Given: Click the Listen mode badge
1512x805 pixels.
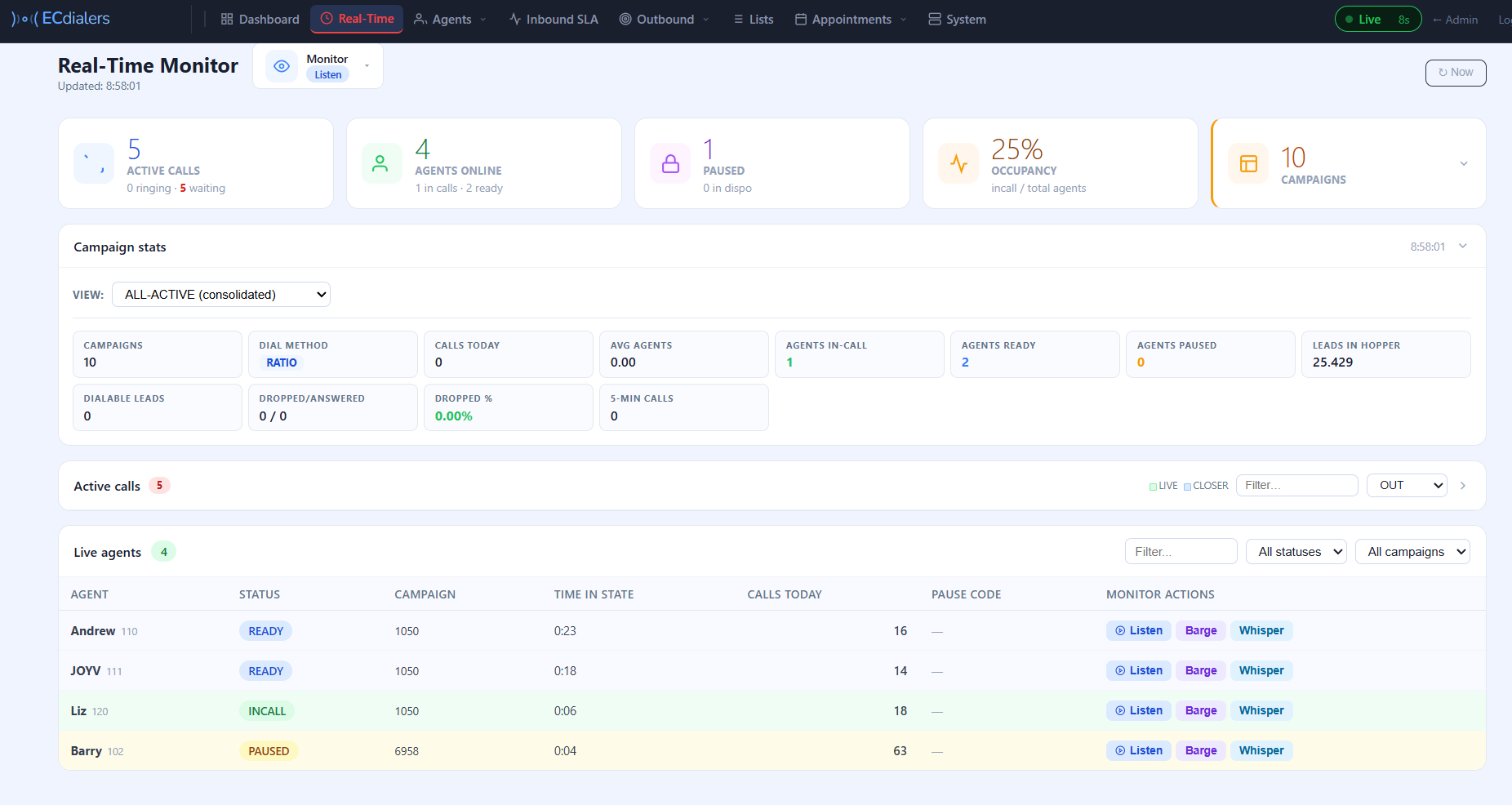Looking at the screenshot, I should point(328,74).
